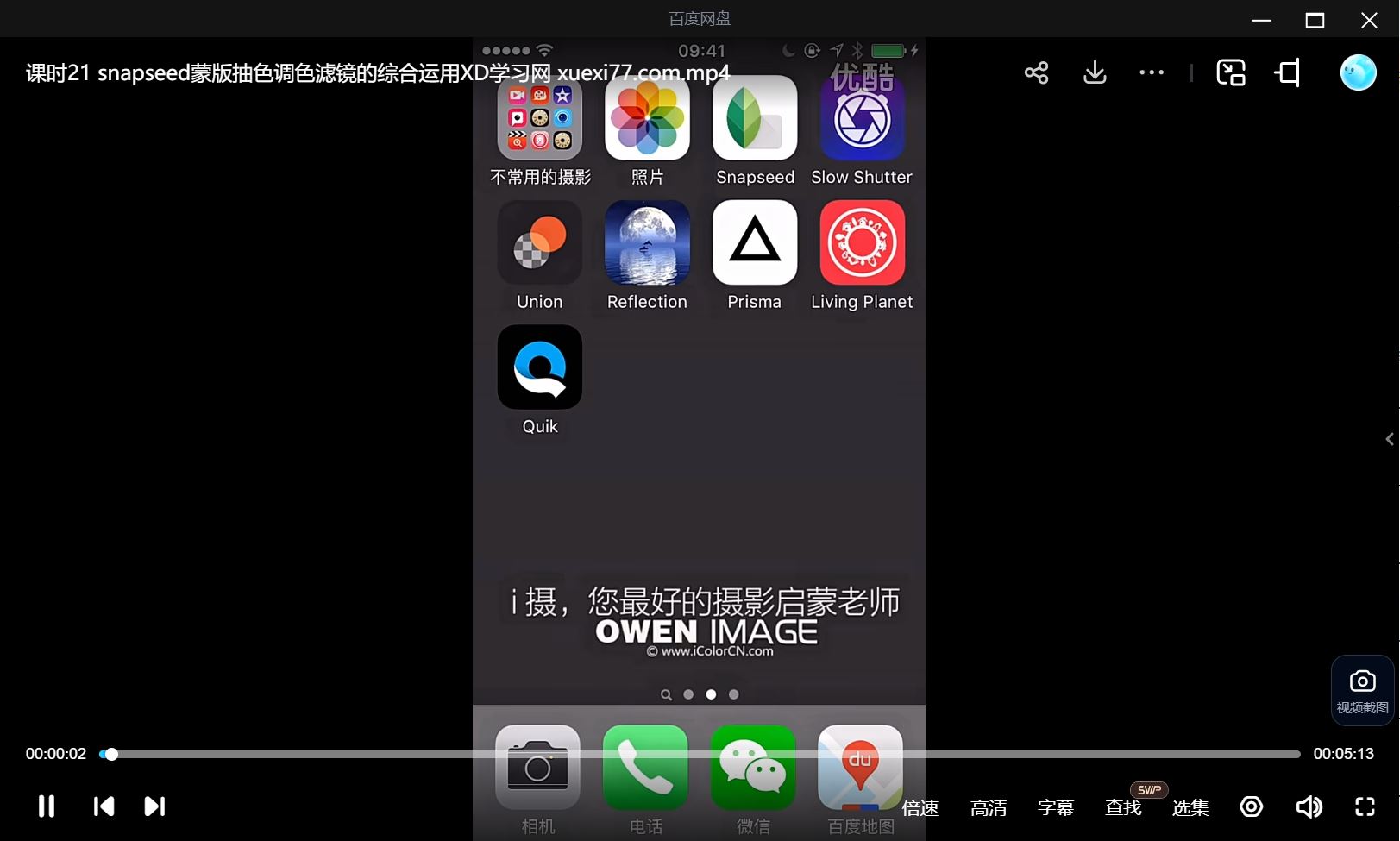
Task: Skip to the previous video
Action: (104, 806)
